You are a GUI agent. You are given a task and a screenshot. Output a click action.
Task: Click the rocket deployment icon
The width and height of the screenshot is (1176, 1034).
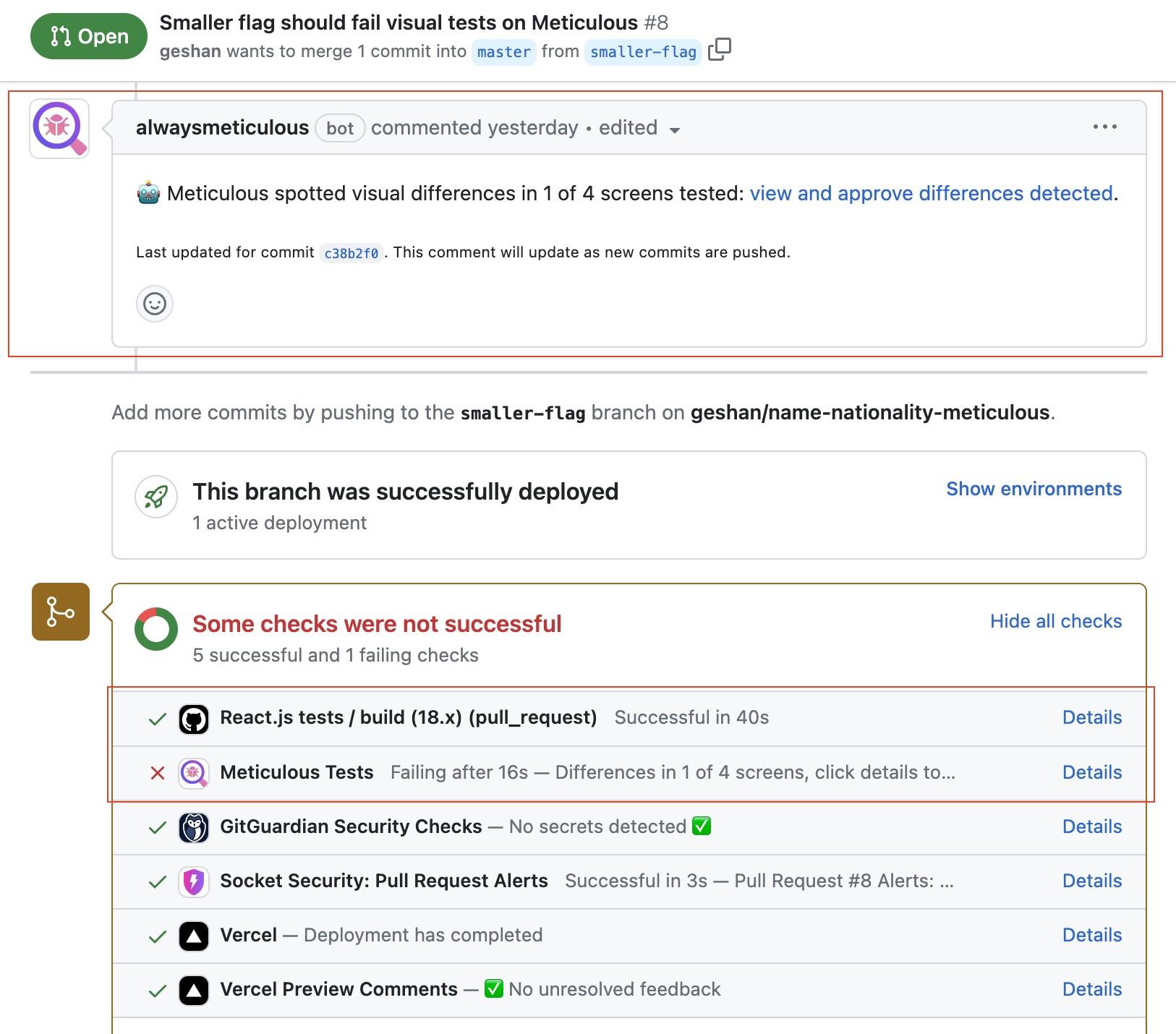pyautogui.click(x=156, y=497)
